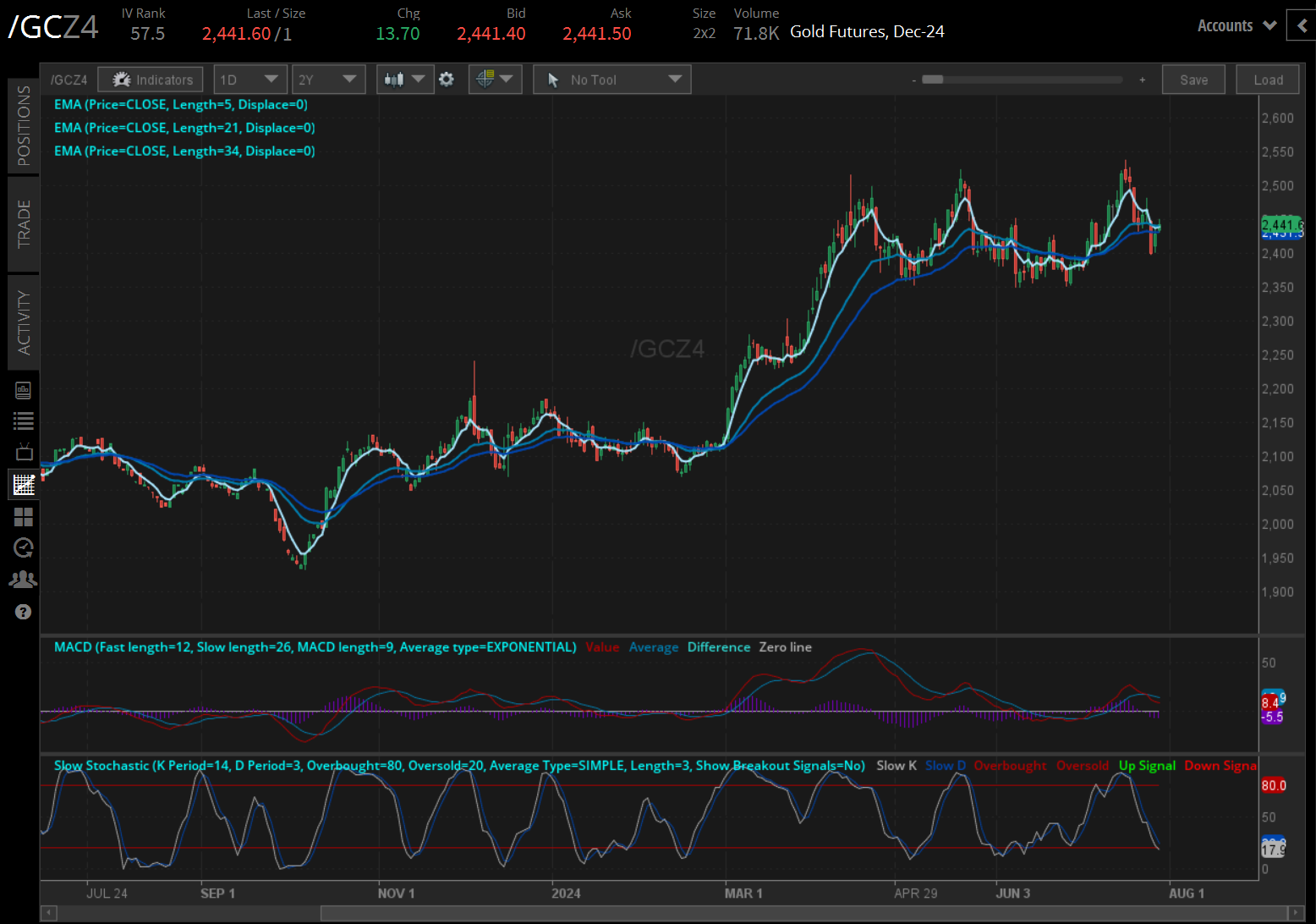Click the history clock icon in the sidebar
The image size is (1316, 924).
coord(23,547)
